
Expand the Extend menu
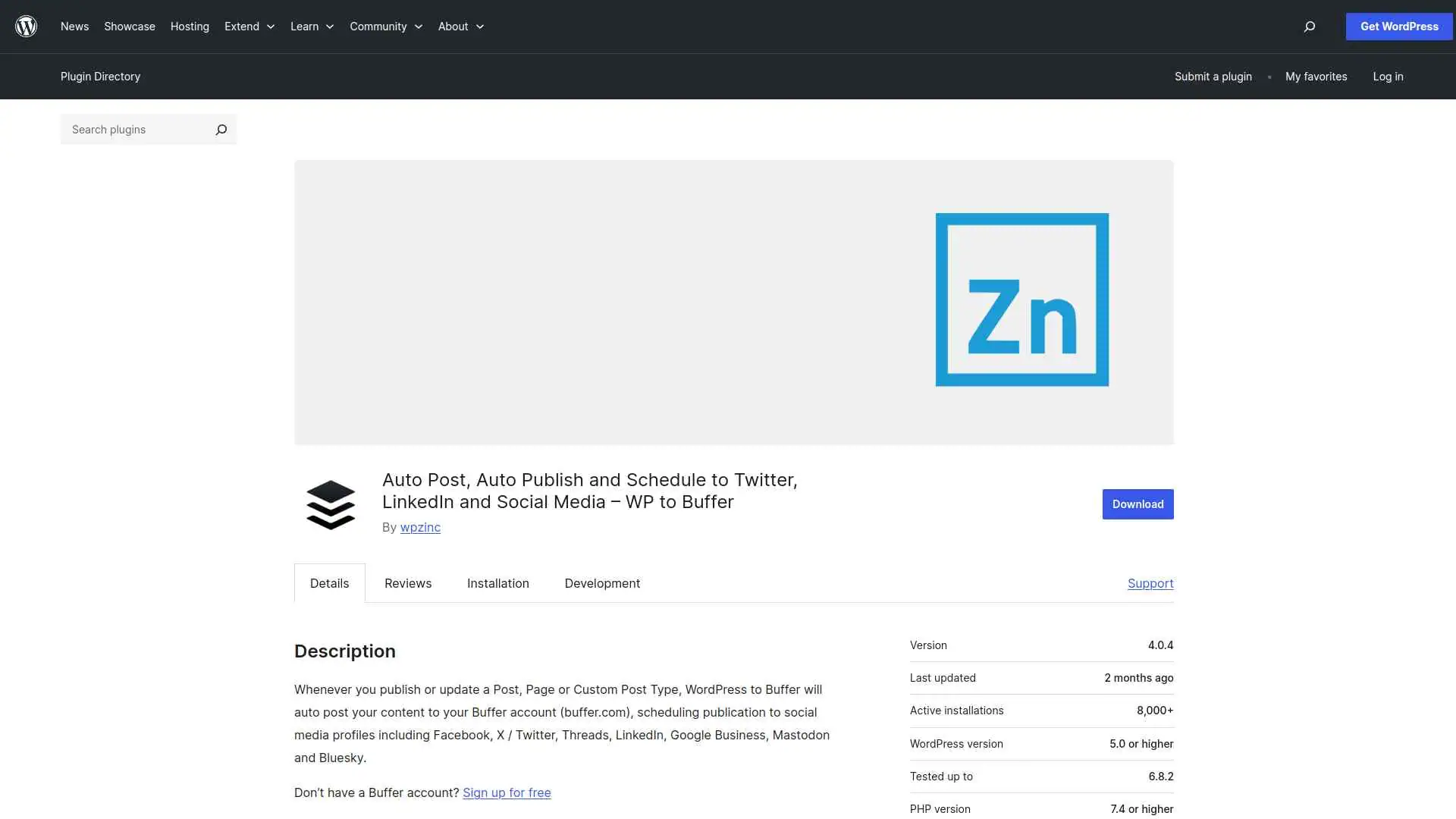tap(249, 27)
